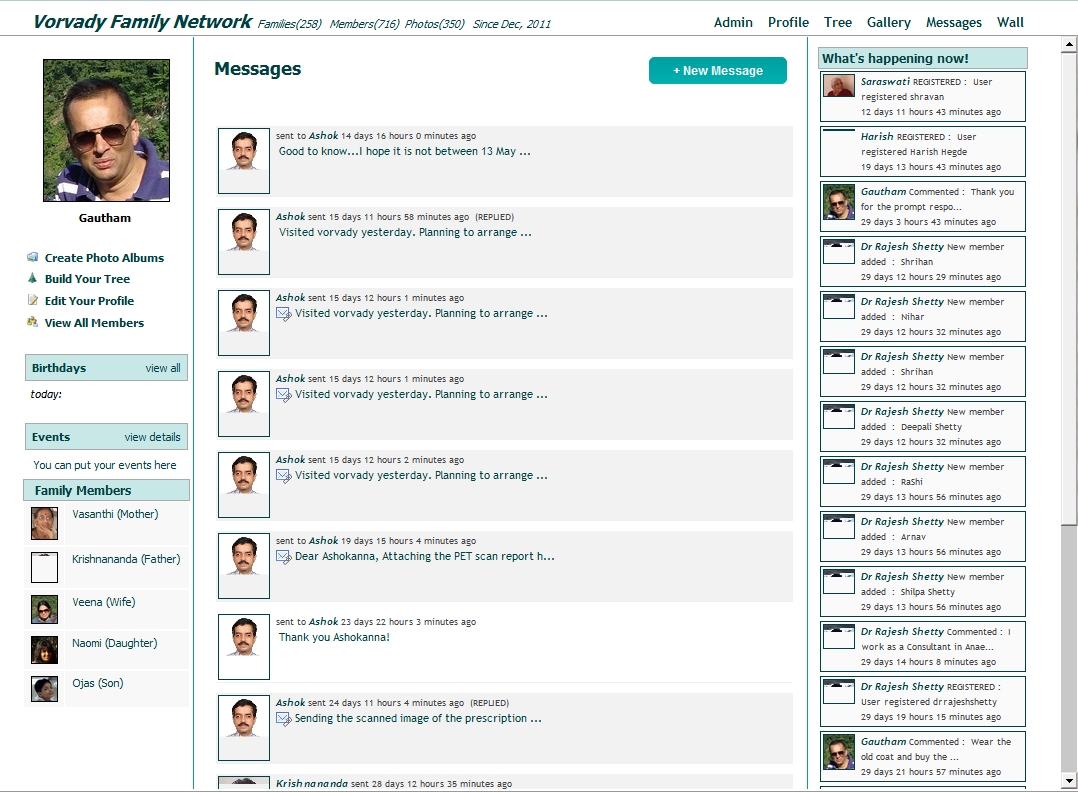Click Vasanthi (Mother) family member photo
The image size is (1078, 792).
tap(44, 523)
